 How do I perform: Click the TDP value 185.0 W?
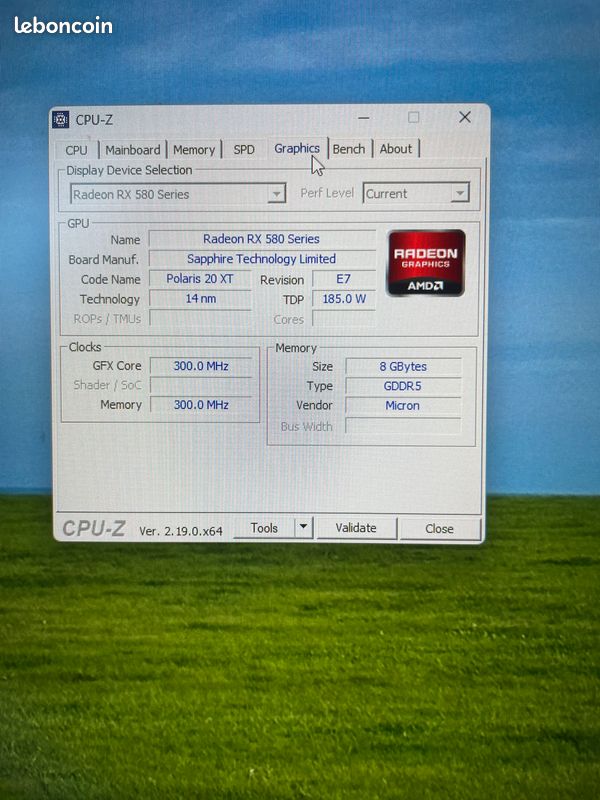pos(344,299)
